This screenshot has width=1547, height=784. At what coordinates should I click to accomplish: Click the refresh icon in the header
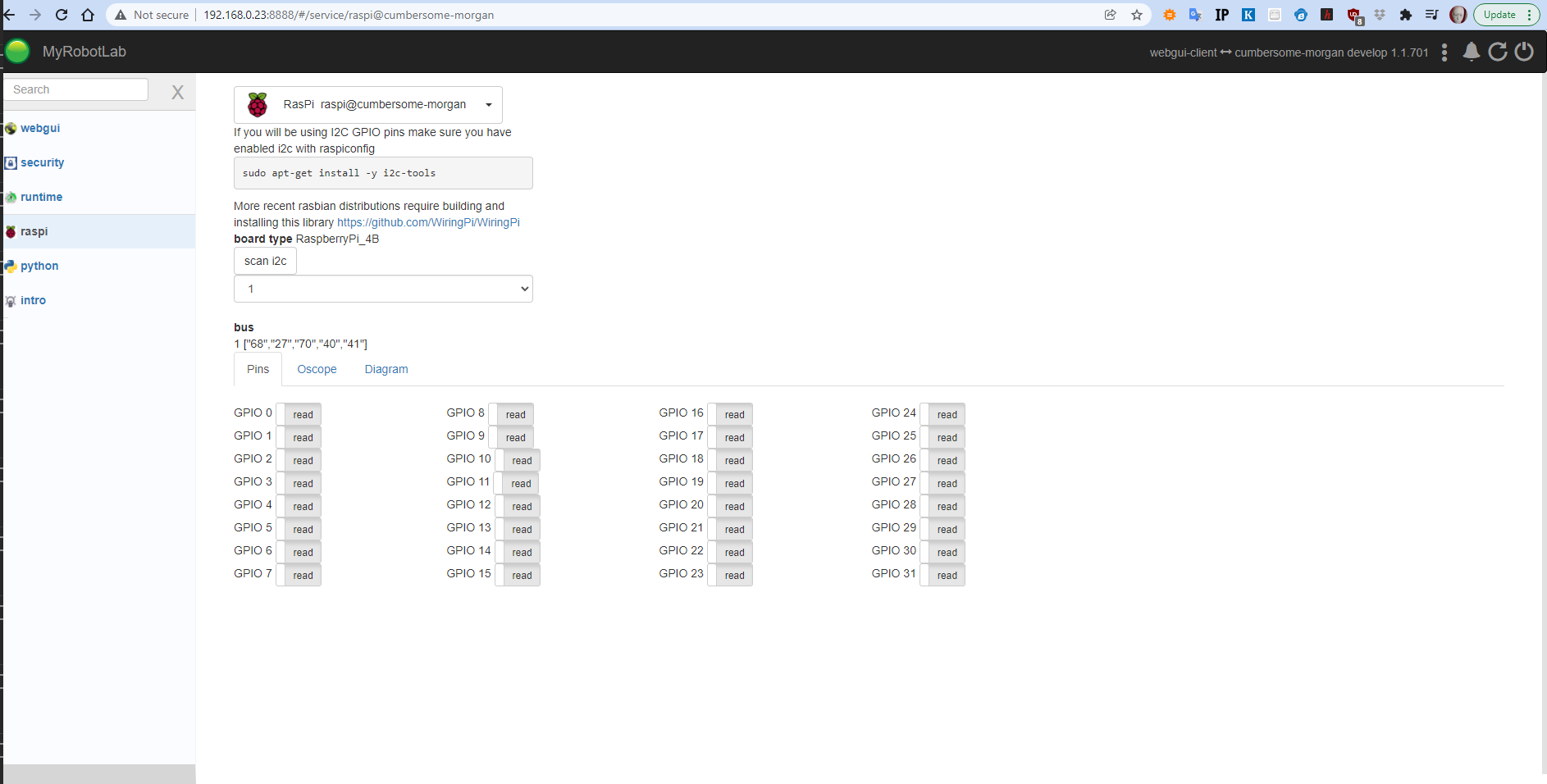pos(1498,51)
